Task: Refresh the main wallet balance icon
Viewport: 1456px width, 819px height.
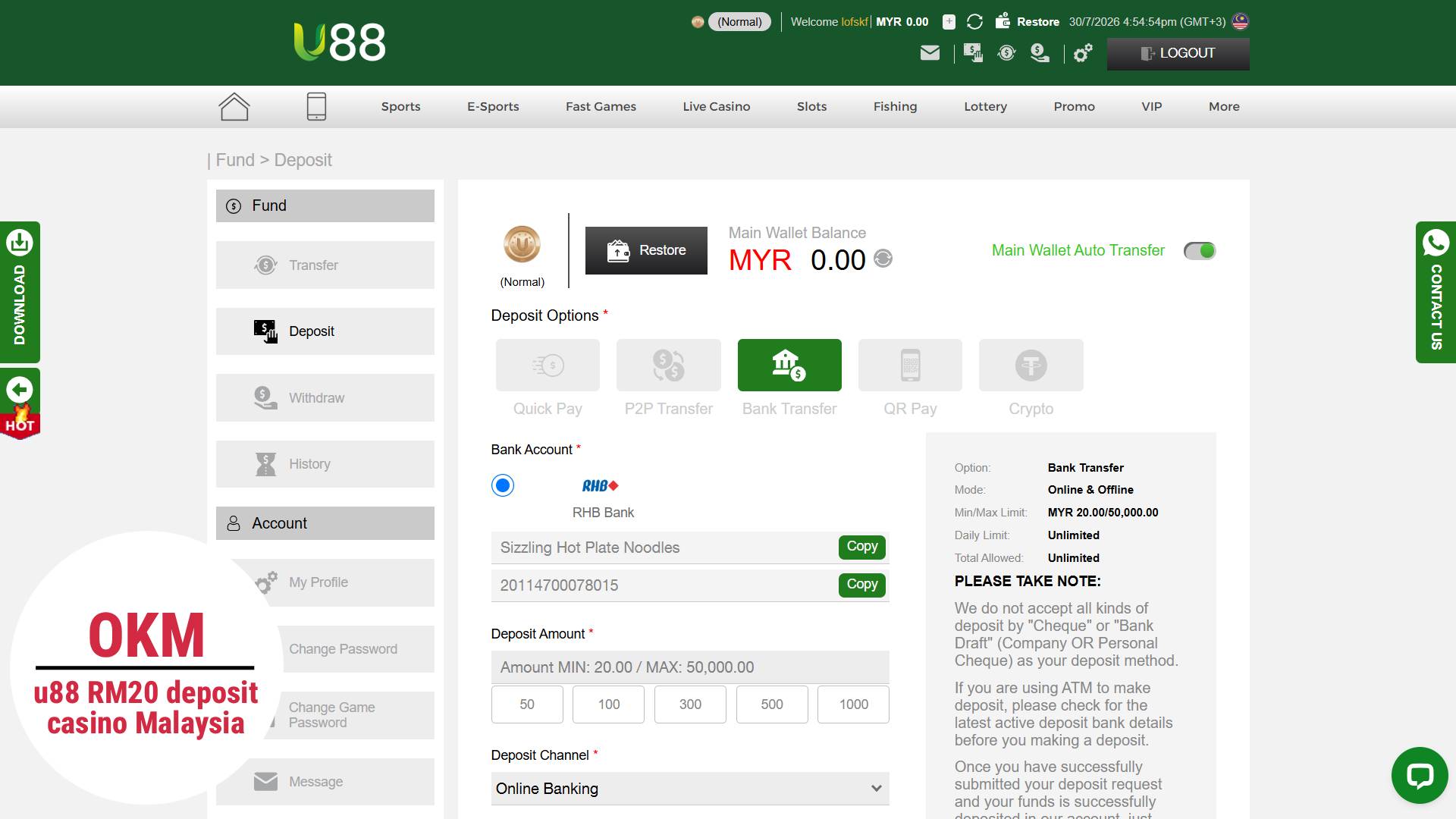Action: (x=883, y=259)
